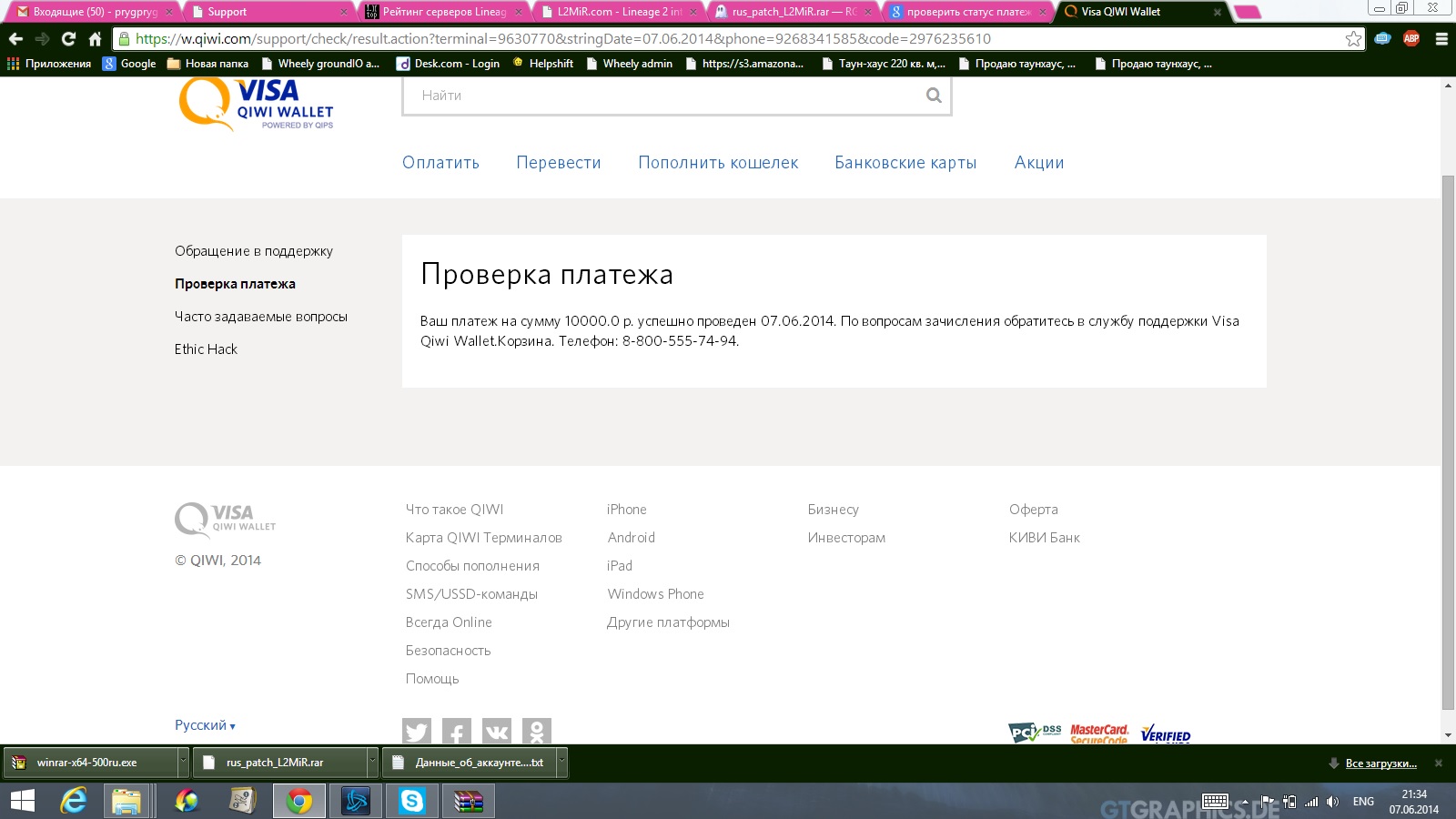Open Способы пополнения footer link
This screenshot has height=819, width=1456.
(x=472, y=566)
